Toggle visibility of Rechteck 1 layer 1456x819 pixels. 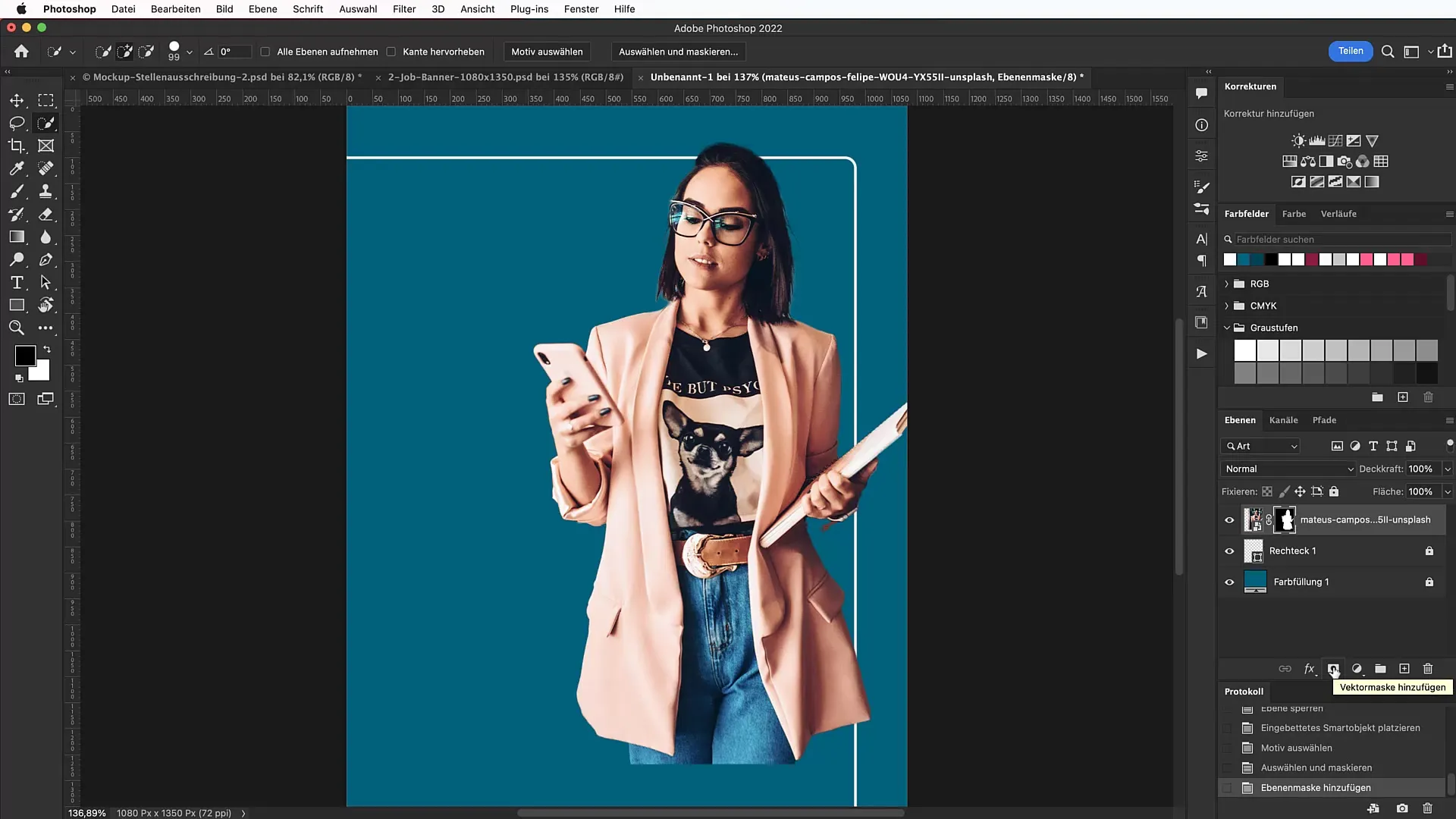point(1229,550)
